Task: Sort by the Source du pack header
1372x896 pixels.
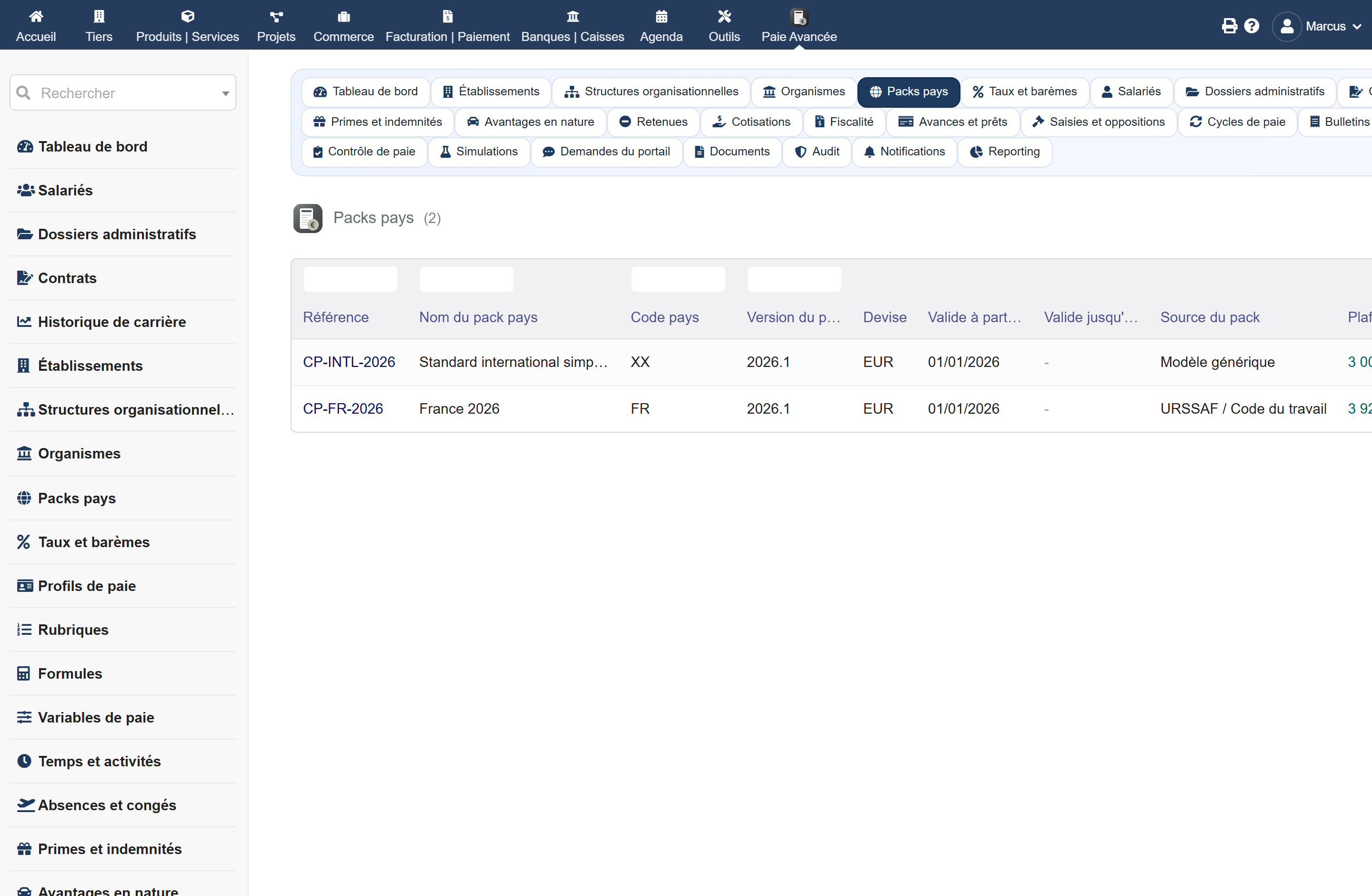Action: 1210,317
